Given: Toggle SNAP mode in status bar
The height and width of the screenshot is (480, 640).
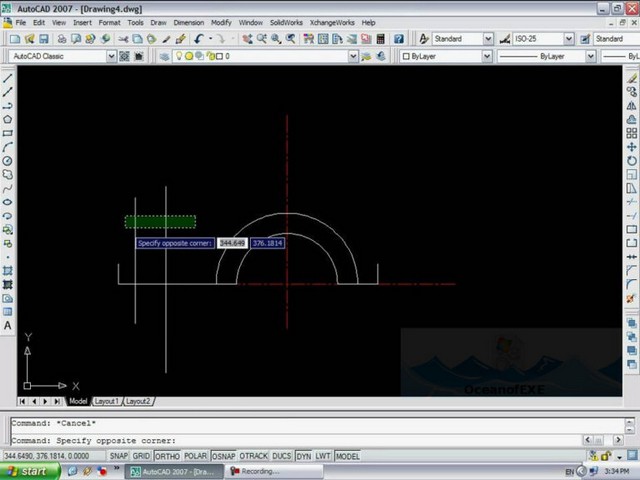Looking at the screenshot, I should 119,456.
